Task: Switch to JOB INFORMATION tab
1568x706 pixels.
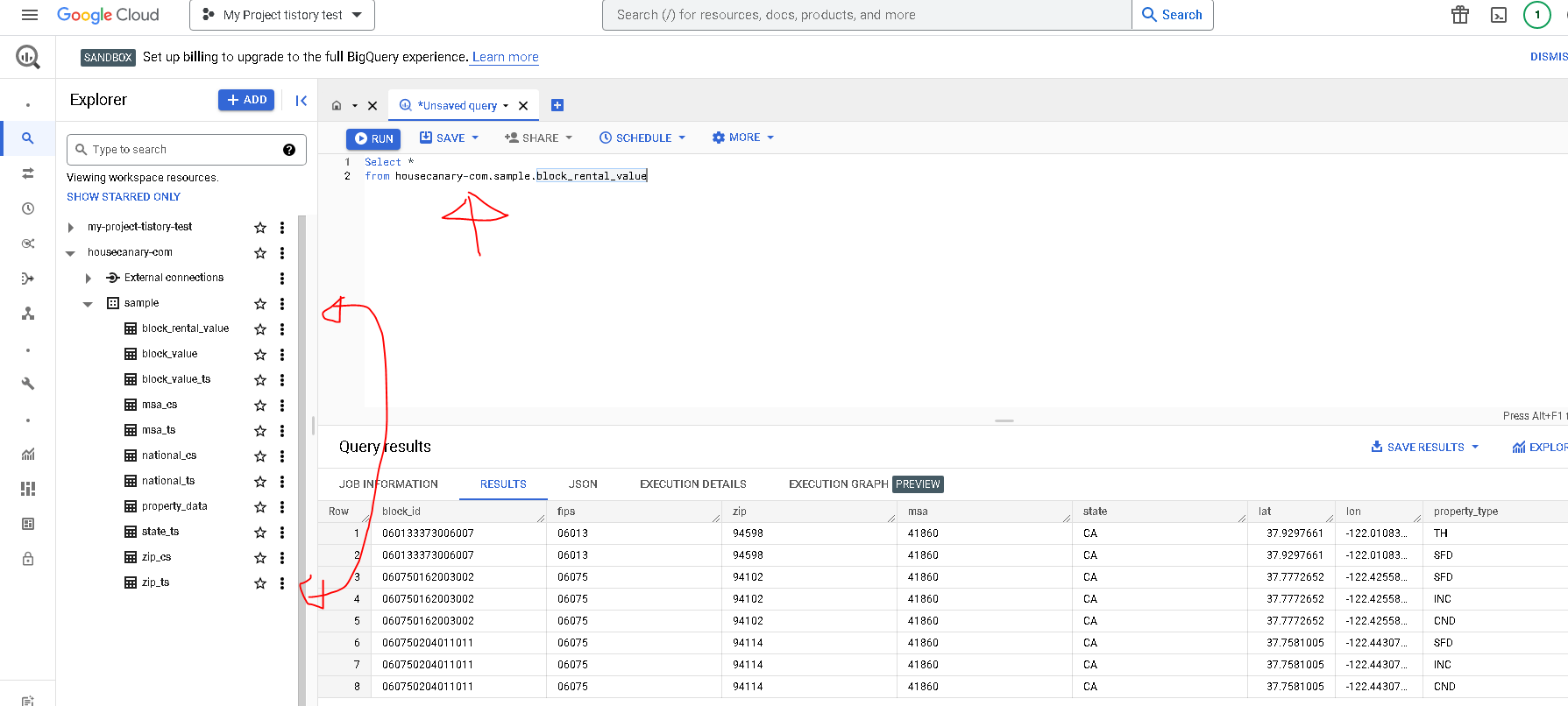Action: coord(388,484)
